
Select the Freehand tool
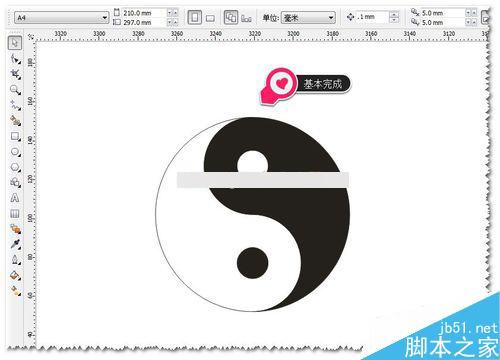15,105
